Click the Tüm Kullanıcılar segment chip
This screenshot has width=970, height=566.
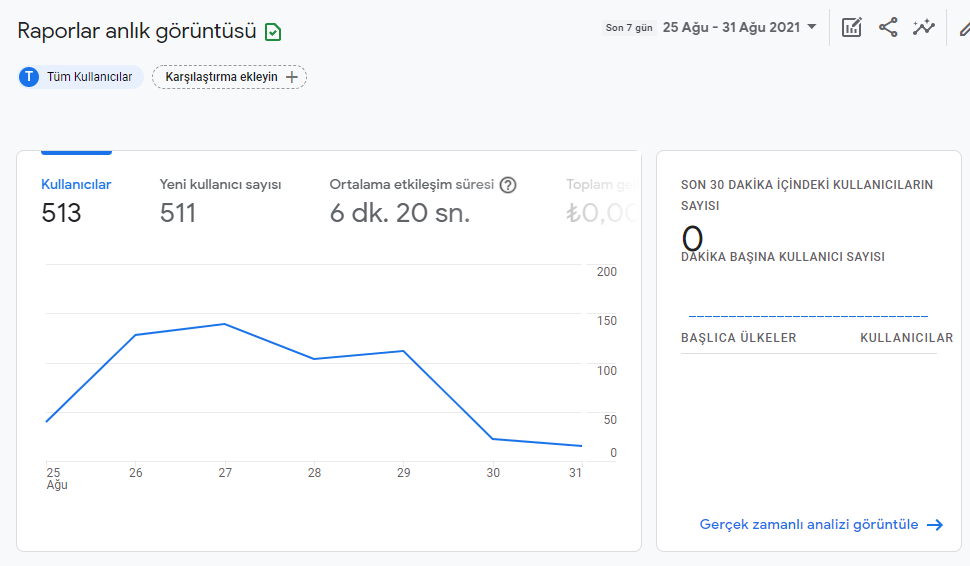click(81, 77)
